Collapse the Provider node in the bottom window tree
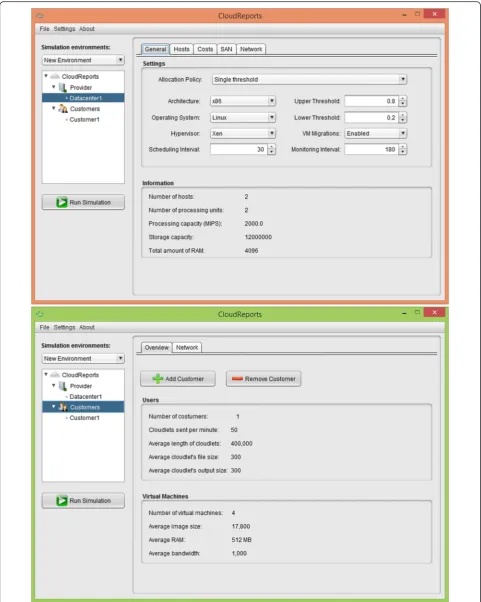The width and height of the screenshot is (481, 602). tap(54, 385)
